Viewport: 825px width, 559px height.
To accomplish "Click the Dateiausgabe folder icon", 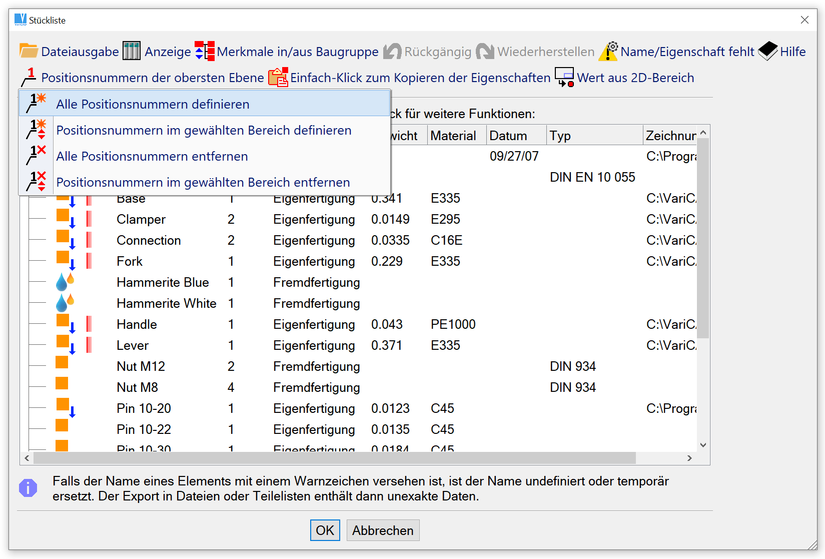I will (28, 51).
